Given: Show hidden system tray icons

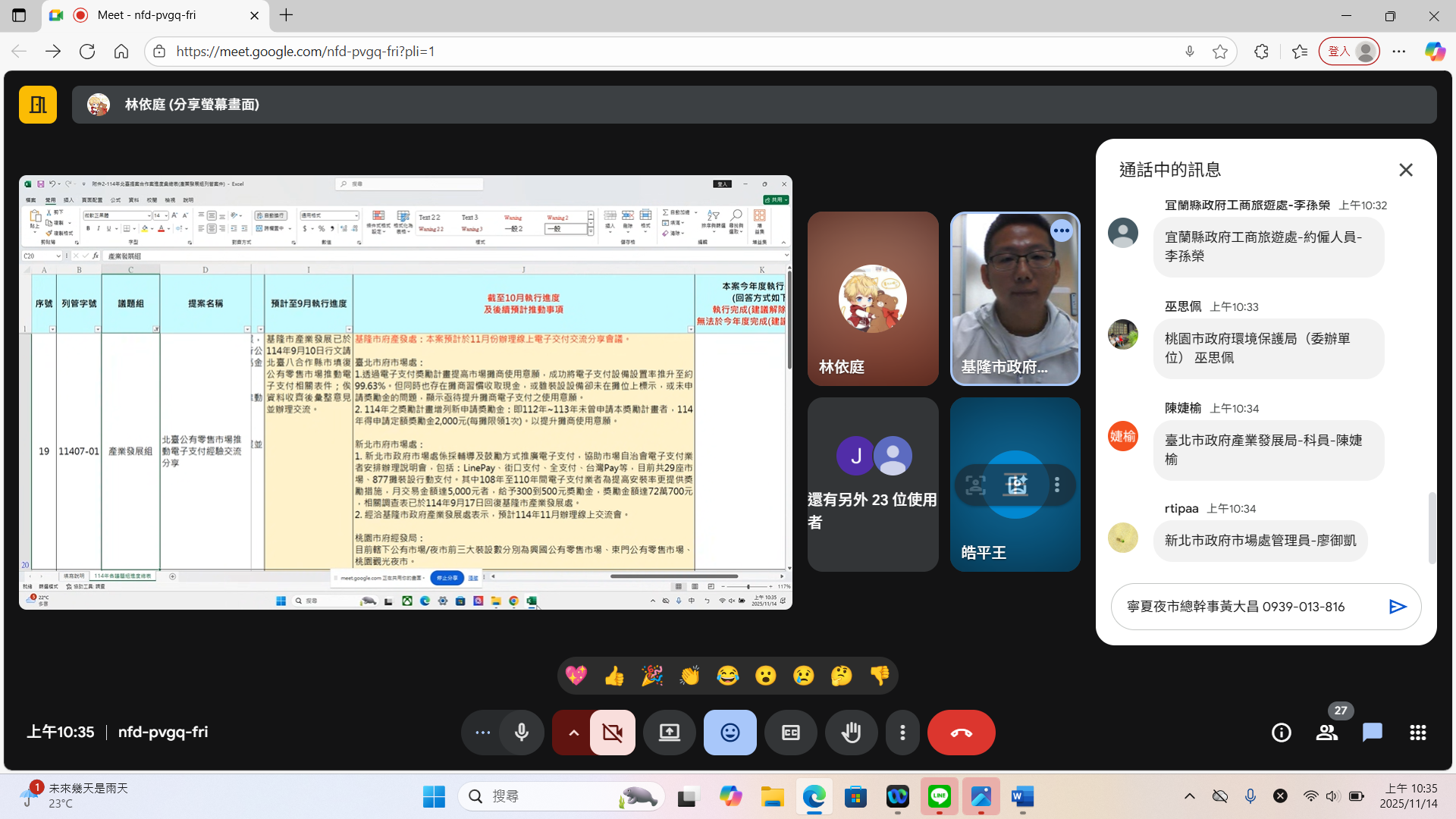Looking at the screenshot, I should 1189,796.
